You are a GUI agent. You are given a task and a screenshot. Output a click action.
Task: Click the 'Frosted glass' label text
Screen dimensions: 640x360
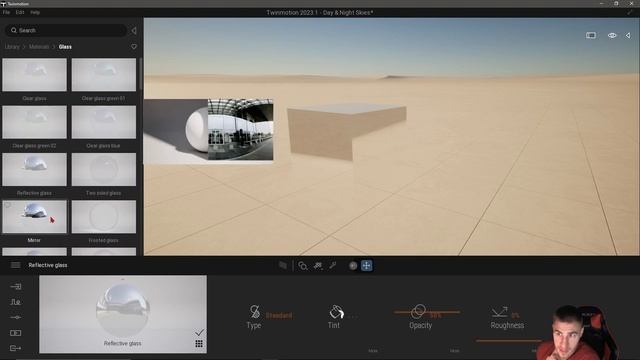(103, 240)
